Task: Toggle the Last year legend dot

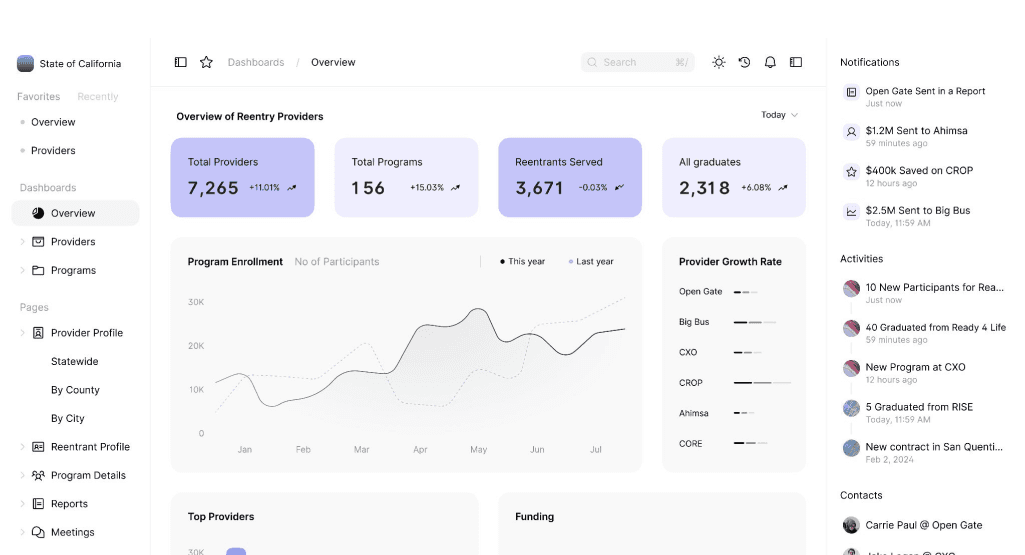Action: [571, 261]
